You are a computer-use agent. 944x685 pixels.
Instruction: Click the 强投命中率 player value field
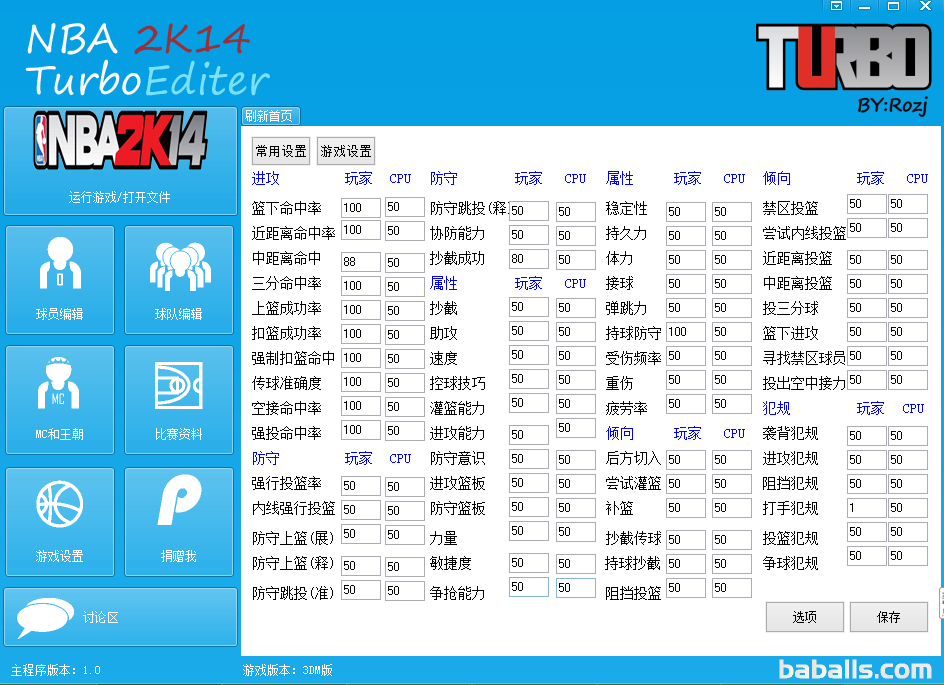[361, 430]
